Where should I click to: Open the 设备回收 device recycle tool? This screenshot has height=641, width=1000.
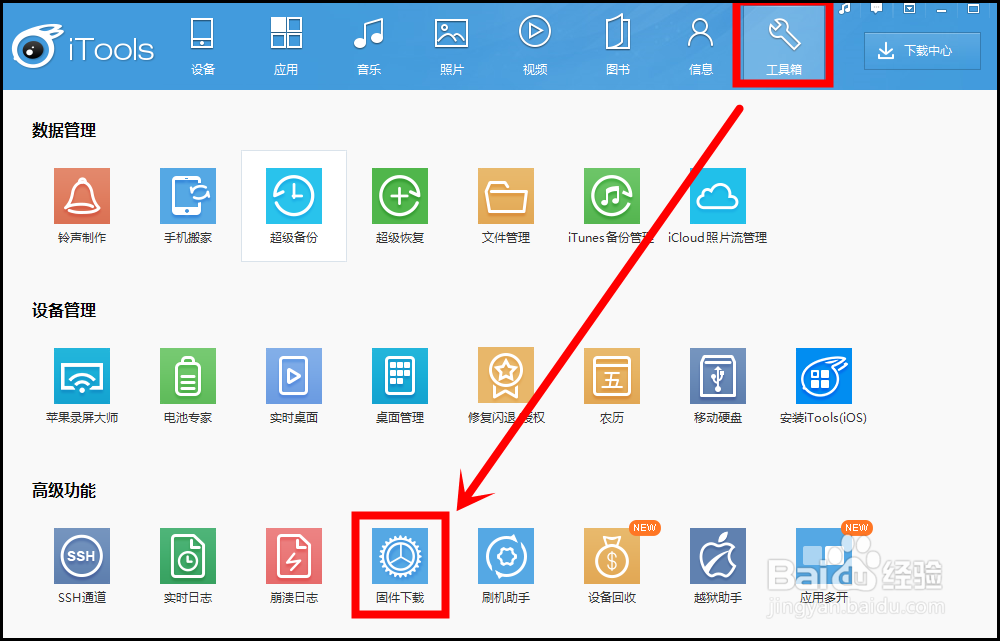612,556
